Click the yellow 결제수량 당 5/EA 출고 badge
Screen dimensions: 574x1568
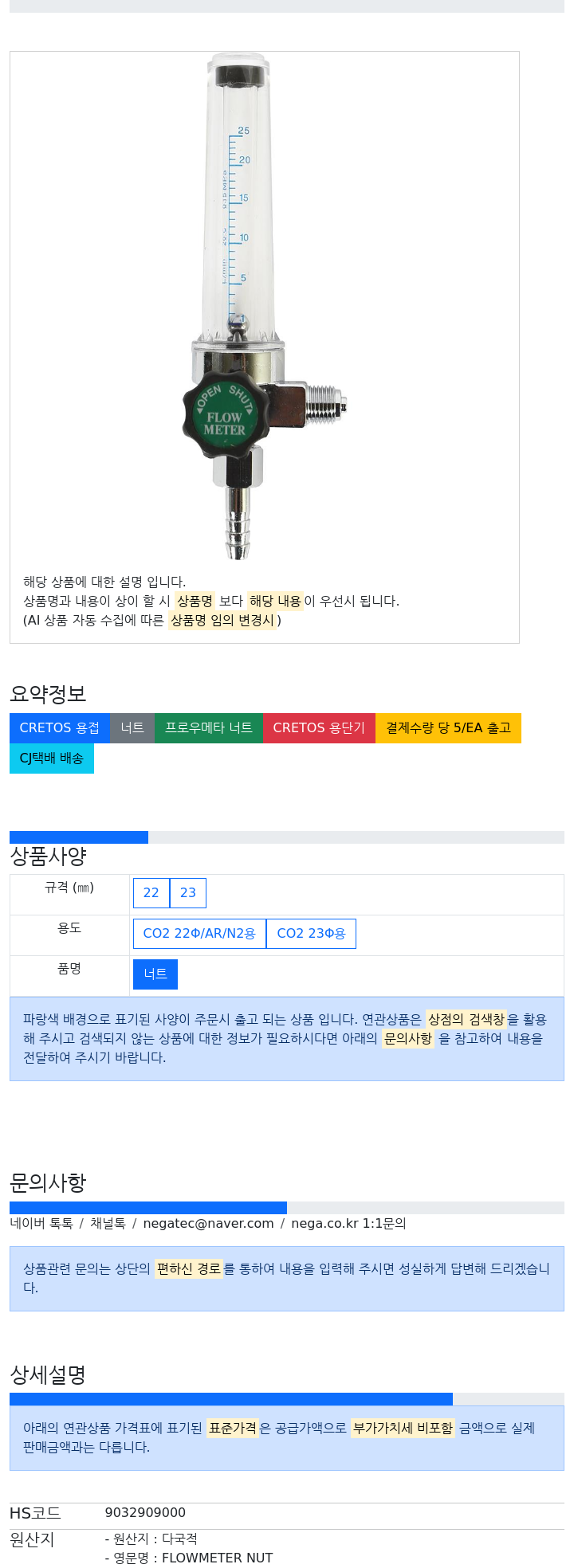tap(448, 728)
